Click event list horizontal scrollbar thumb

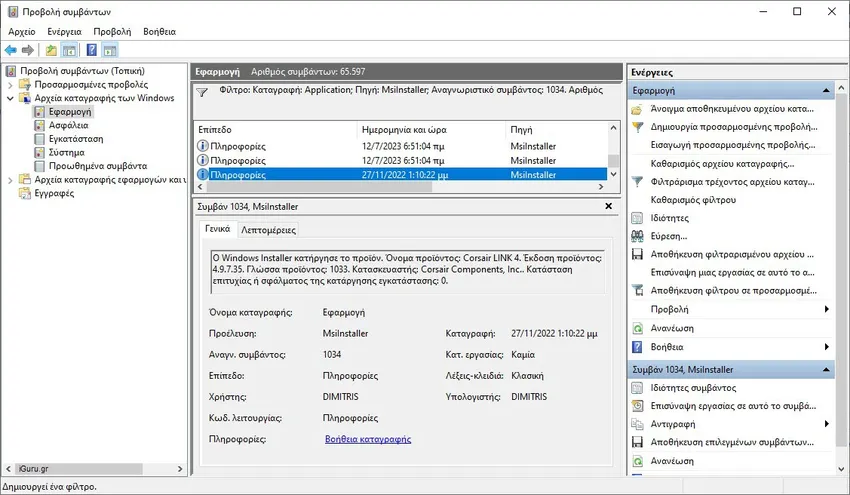click(319, 187)
